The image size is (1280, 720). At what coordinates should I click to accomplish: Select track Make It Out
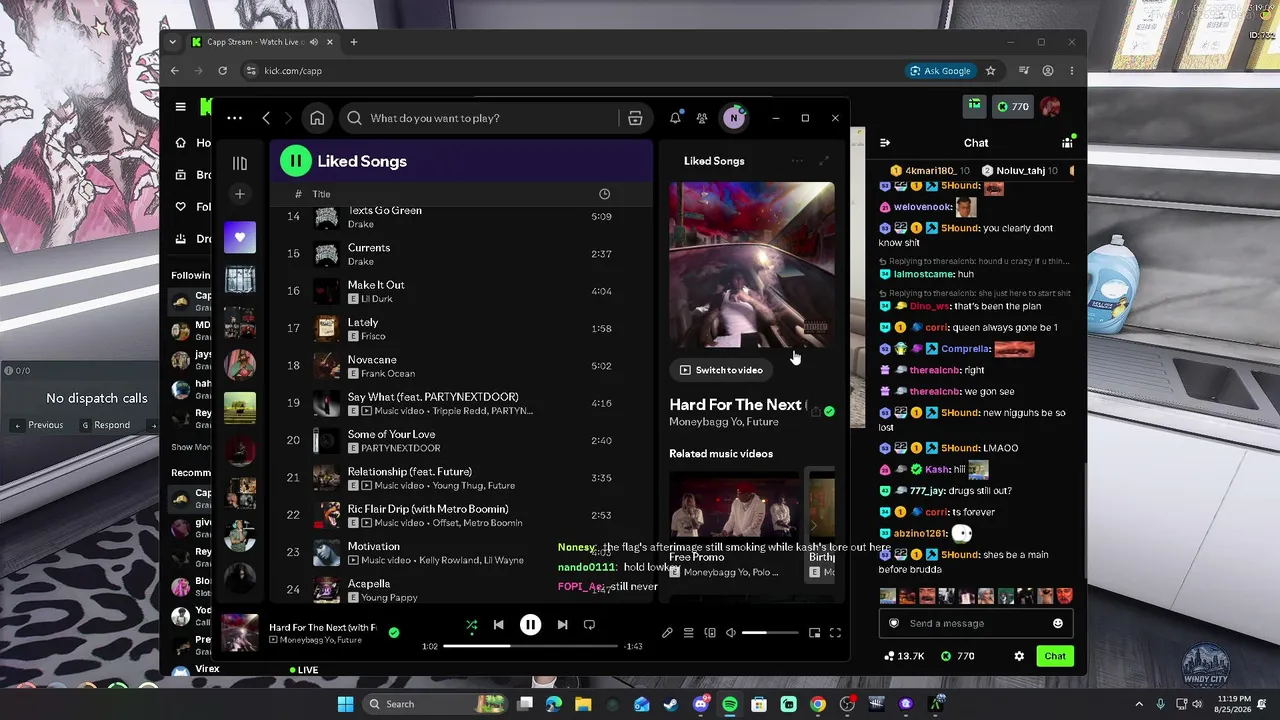pyautogui.click(x=461, y=291)
